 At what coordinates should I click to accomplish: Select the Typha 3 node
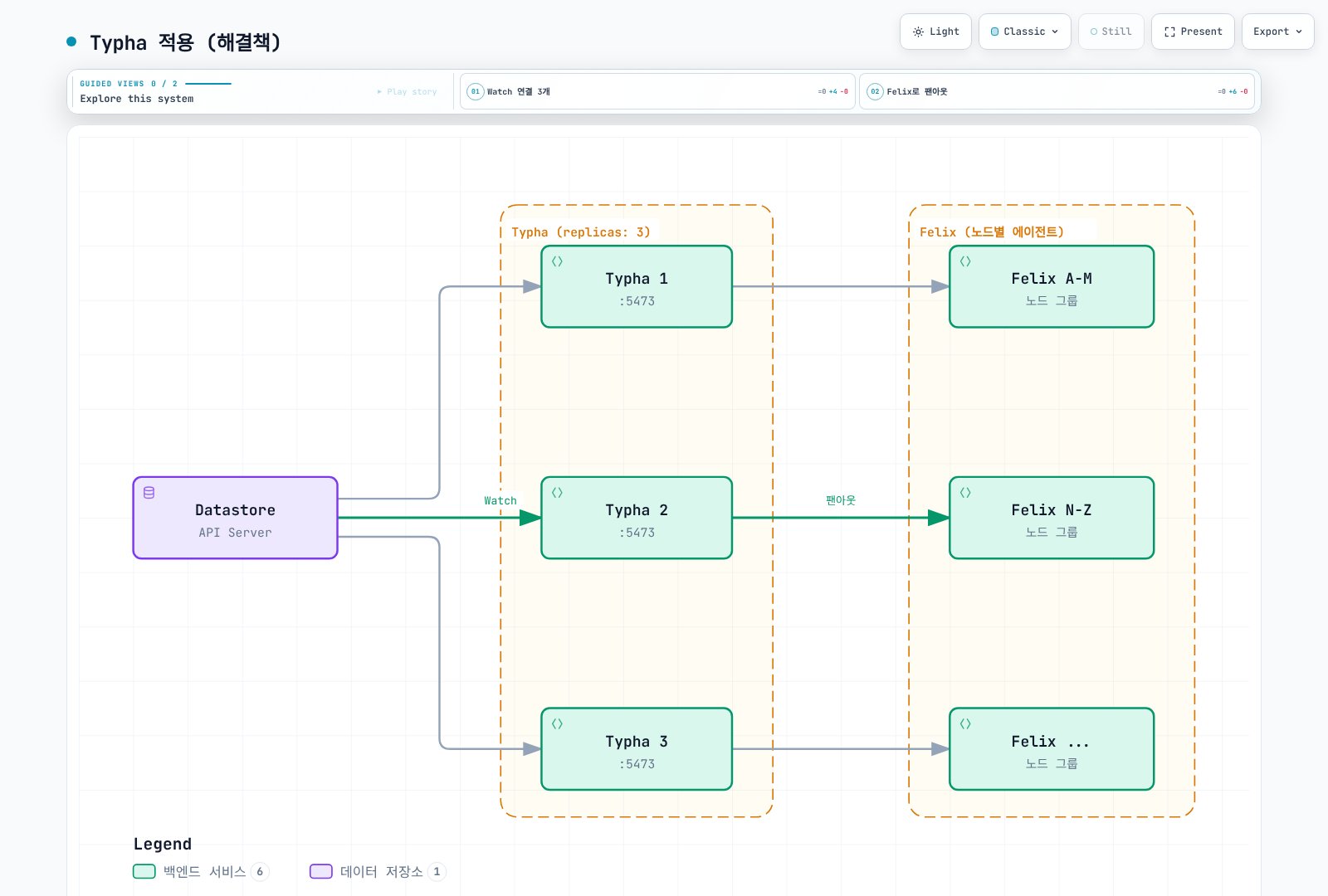click(x=637, y=749)
